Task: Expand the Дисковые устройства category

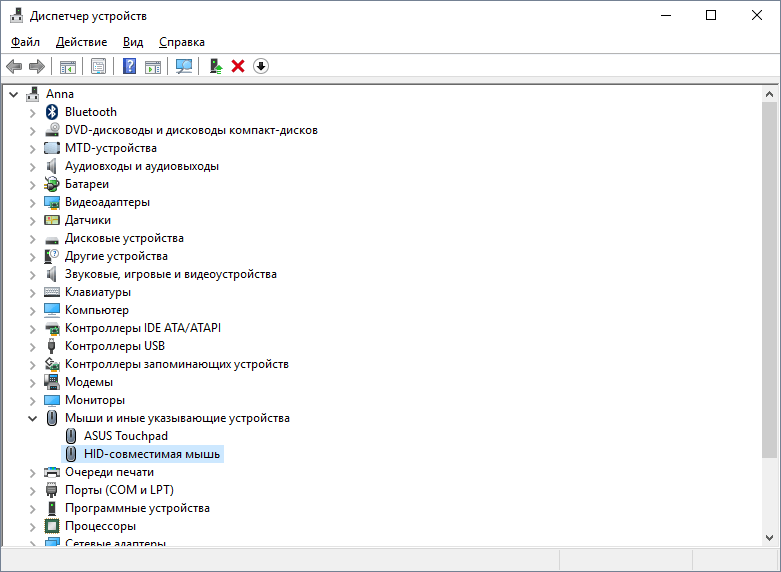Action: point(33,239)
